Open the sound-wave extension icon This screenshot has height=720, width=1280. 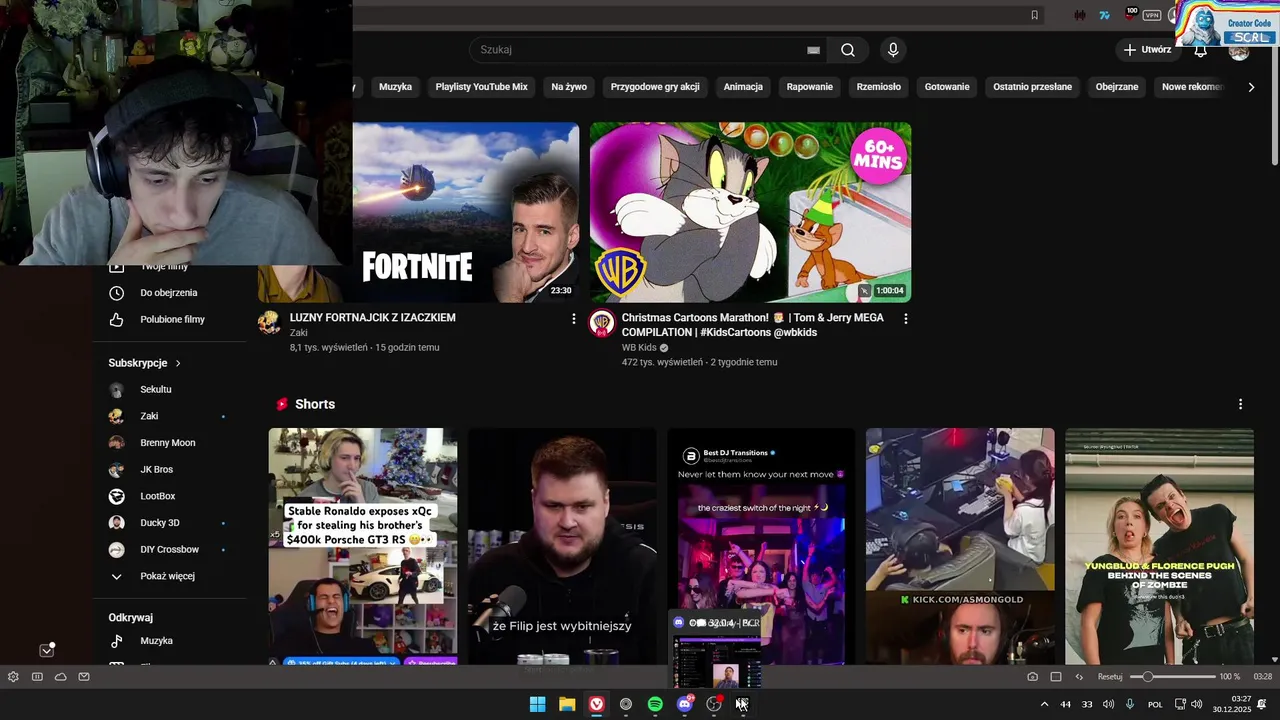pyautogui.click(x=1080, y=15)
